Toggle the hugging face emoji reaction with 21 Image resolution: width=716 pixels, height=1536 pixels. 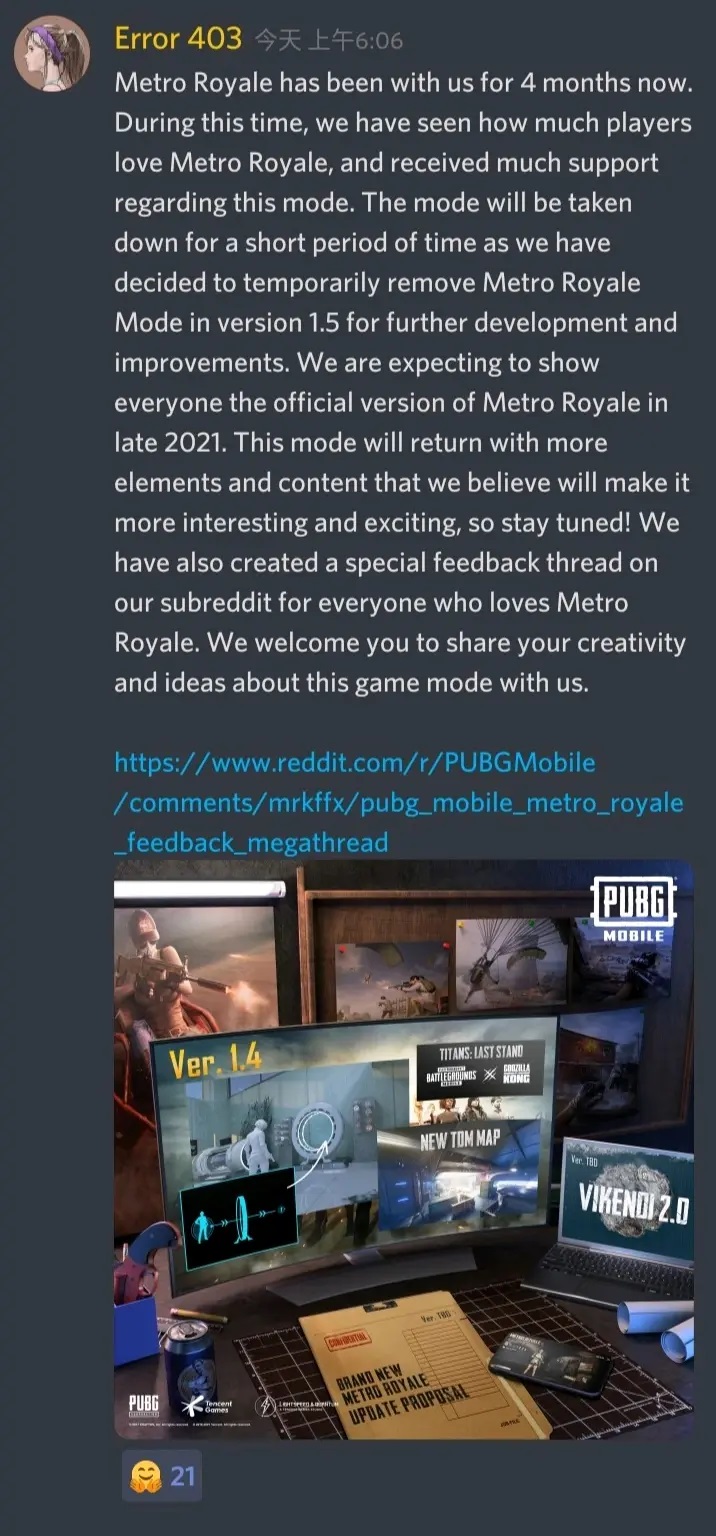[162, 1475]
